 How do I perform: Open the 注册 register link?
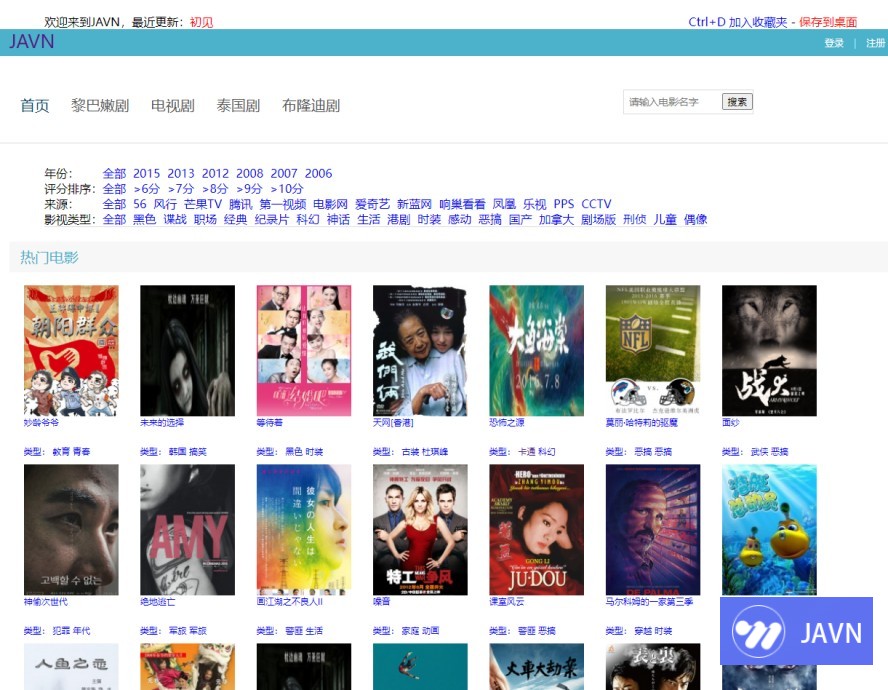[x=876, y=43]
